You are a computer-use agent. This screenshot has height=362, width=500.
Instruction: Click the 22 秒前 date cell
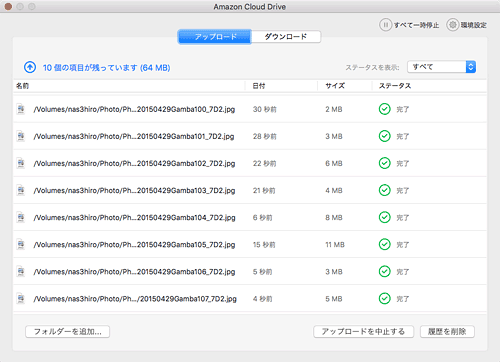point(265,164)
